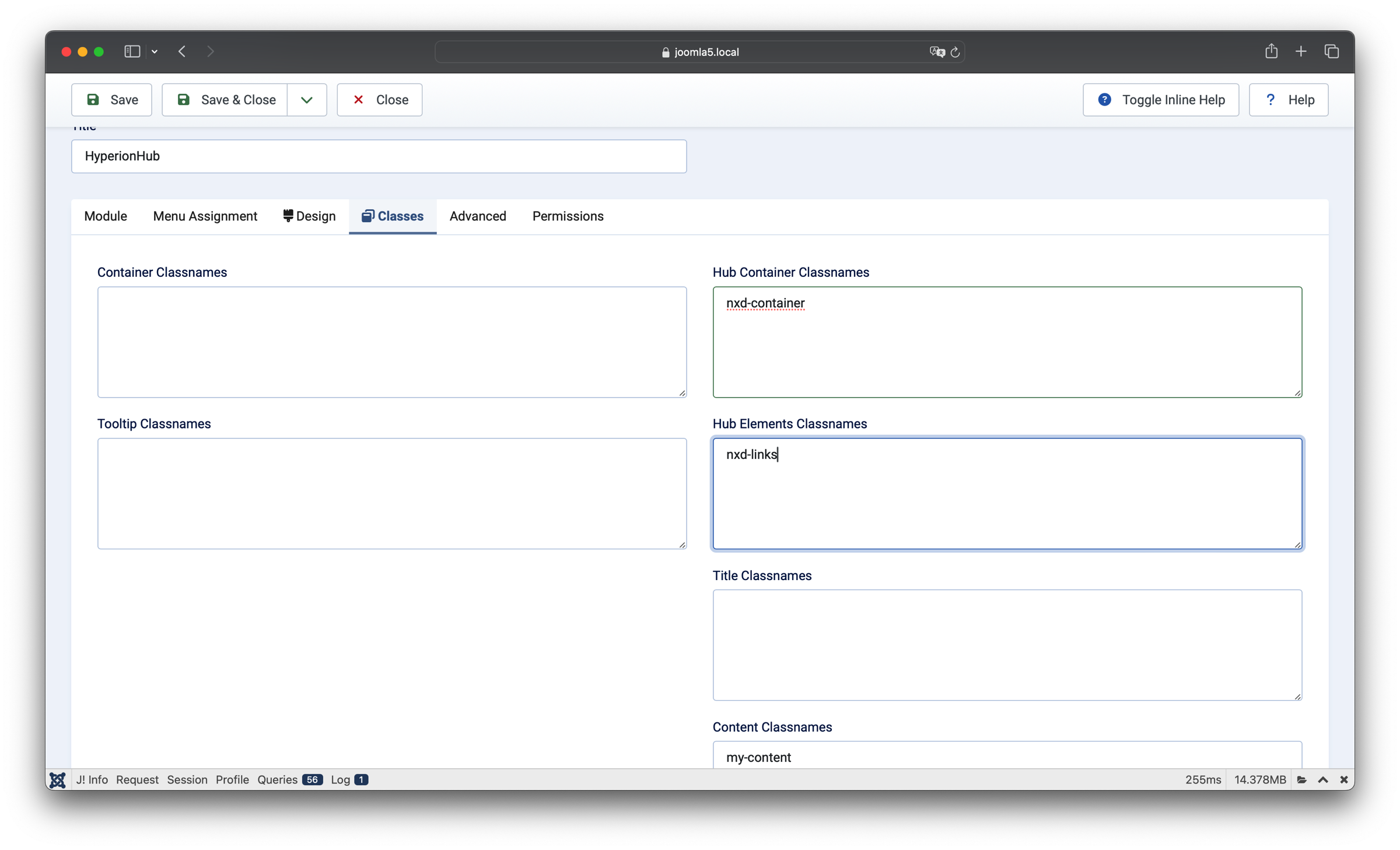
Task: Reload the page with refresh icon
Action: (955, 52)
